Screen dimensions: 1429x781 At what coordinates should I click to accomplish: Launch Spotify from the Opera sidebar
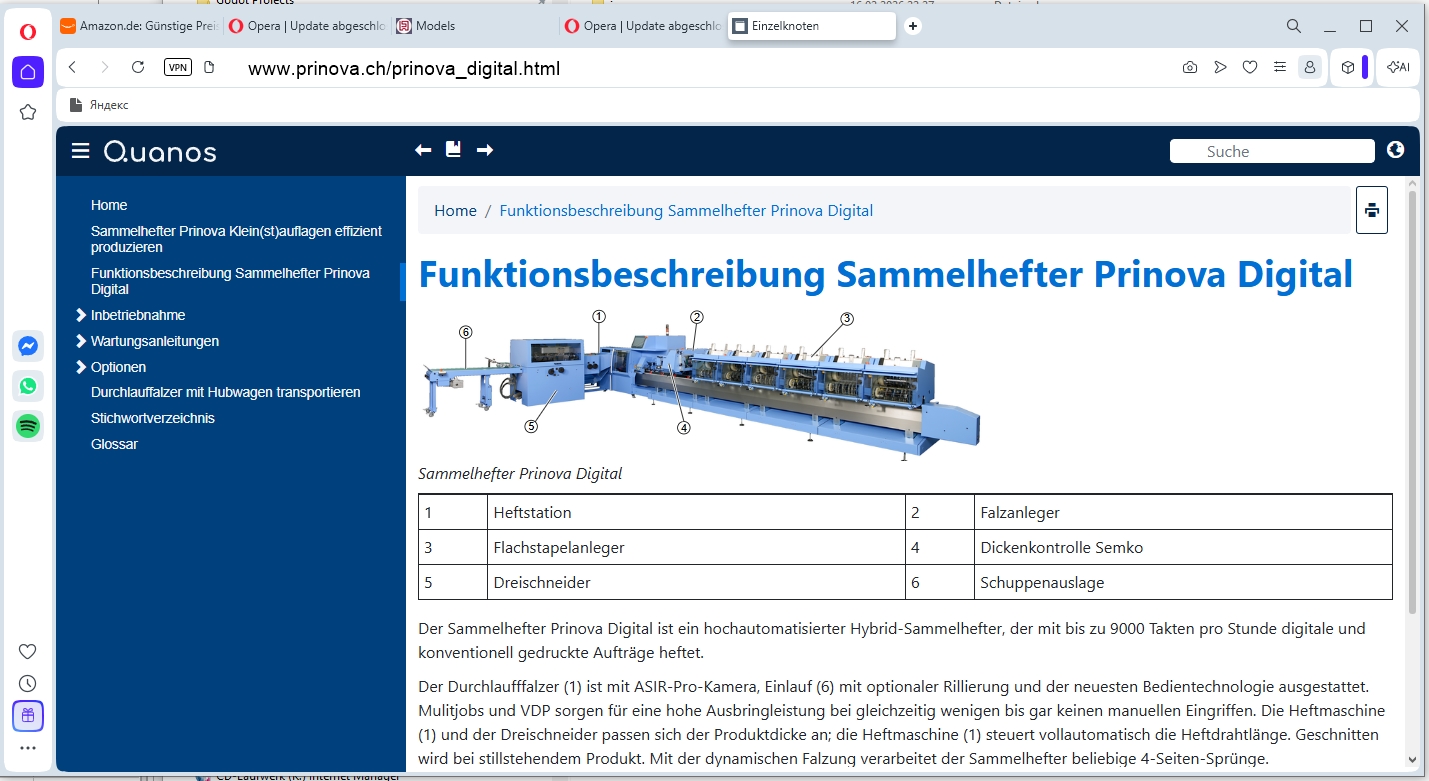[28, 427]
